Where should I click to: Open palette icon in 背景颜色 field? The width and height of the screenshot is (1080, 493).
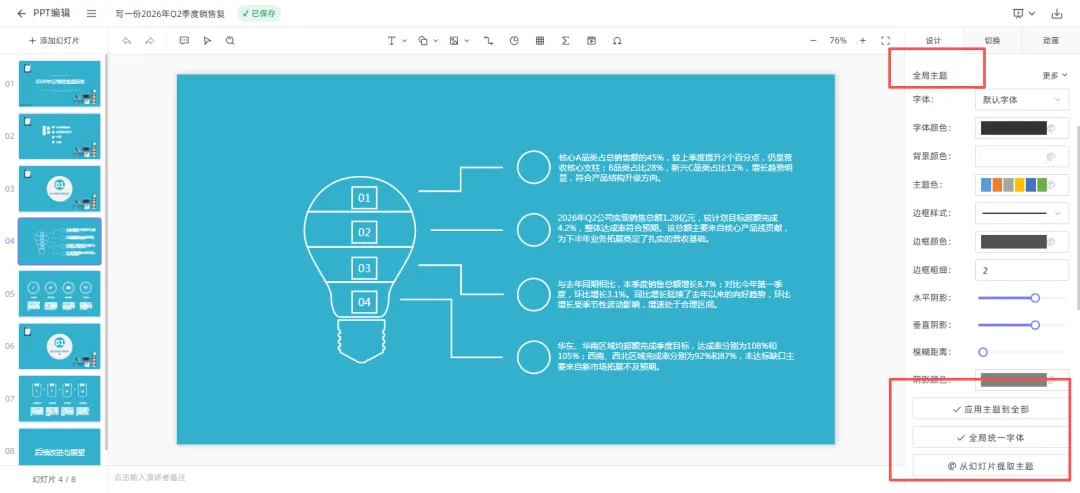pos(1051,156)
